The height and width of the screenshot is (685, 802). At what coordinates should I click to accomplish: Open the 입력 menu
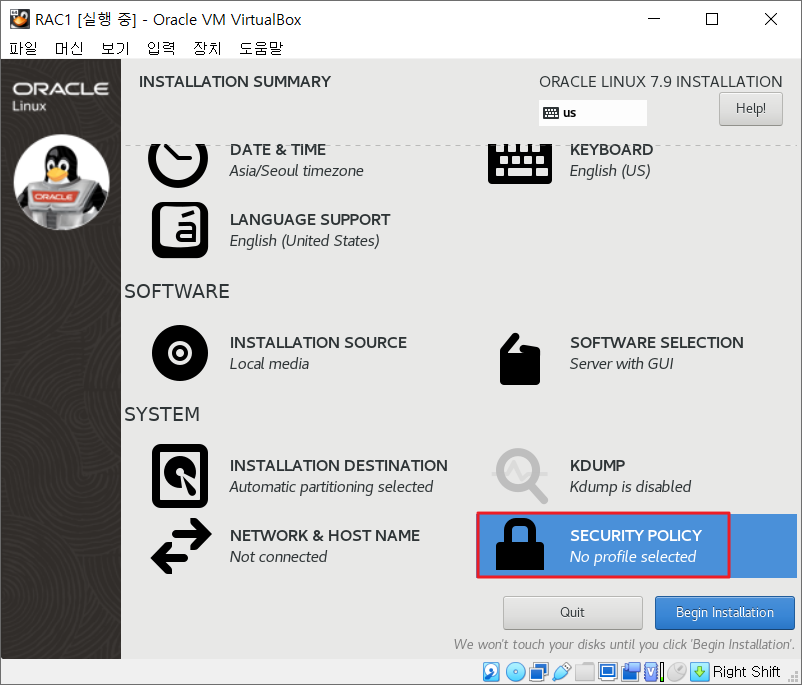161,48
